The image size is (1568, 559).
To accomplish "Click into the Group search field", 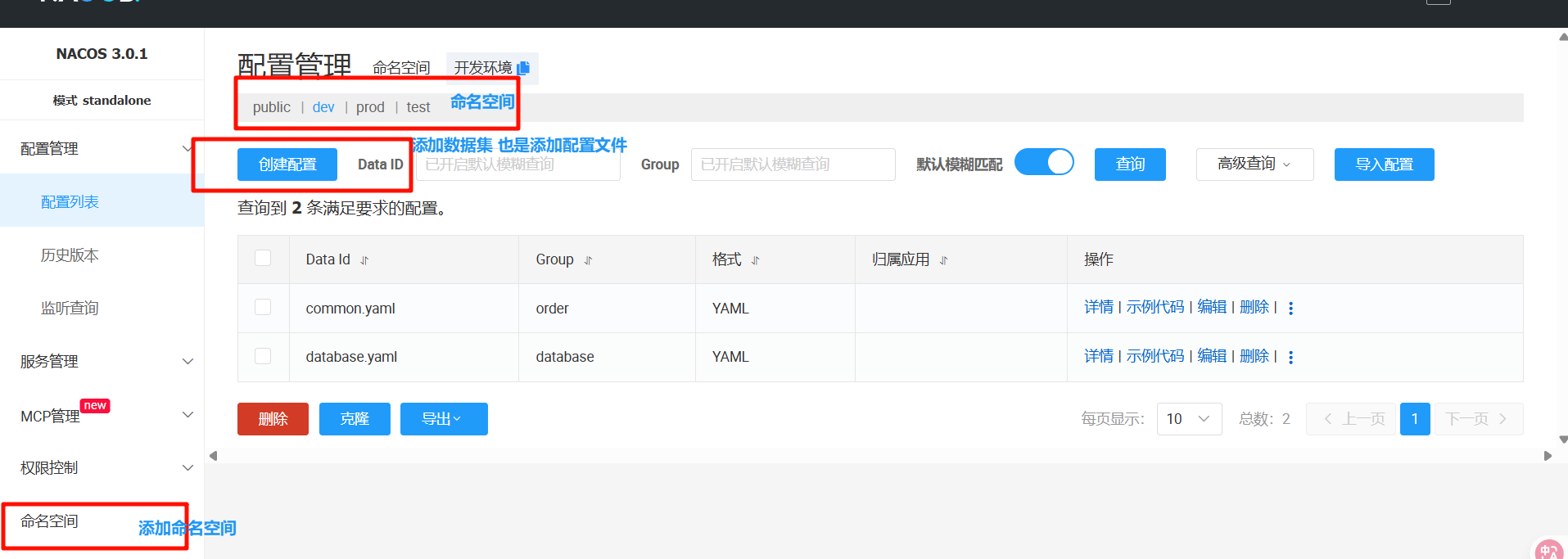I will (793, 165).
